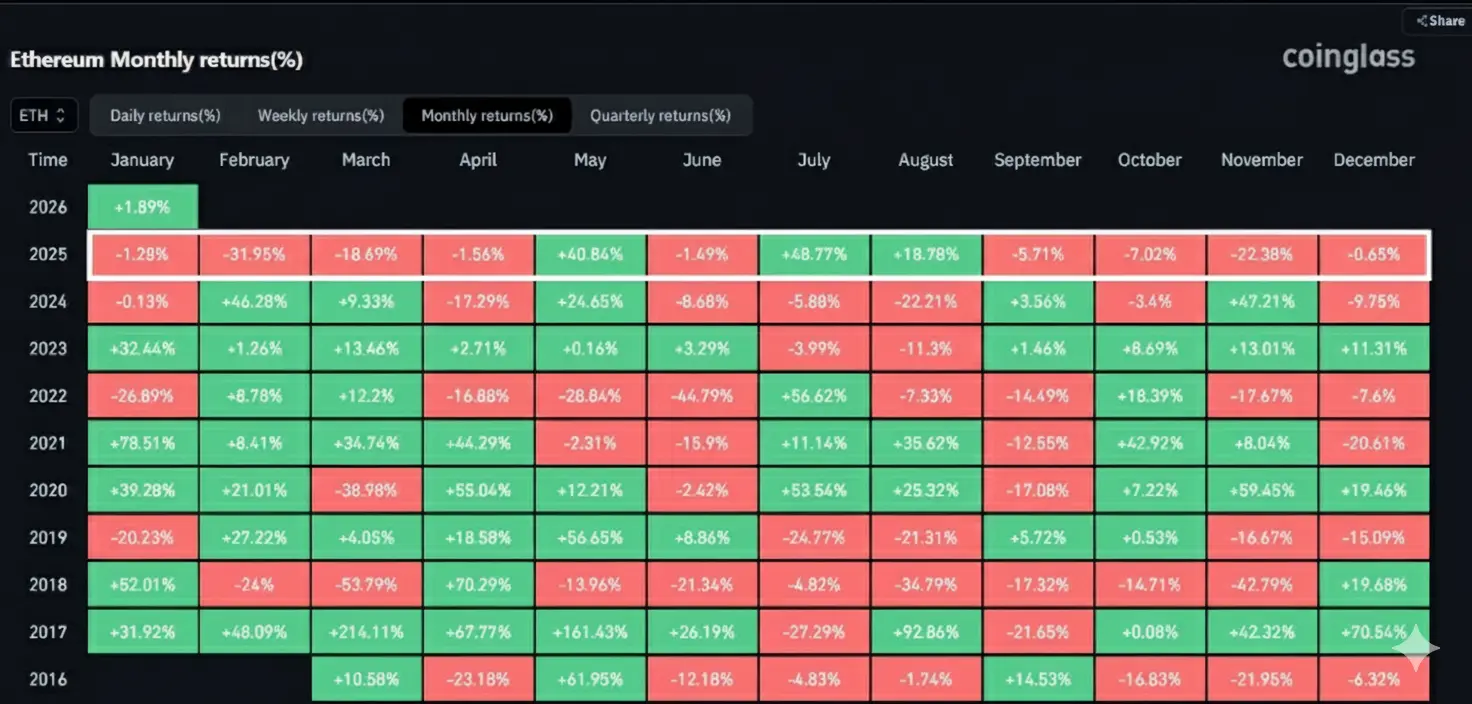Click the May column header

click(x=590, y=160)
